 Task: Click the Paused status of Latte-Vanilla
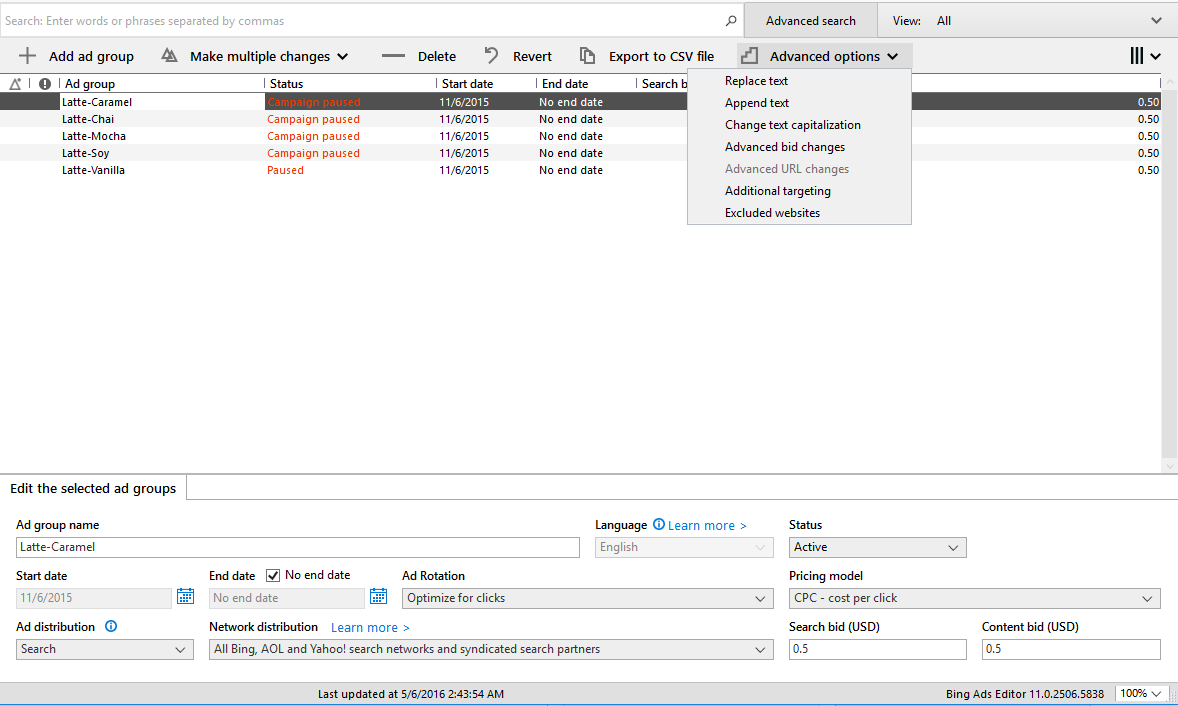tap(285, 170)
